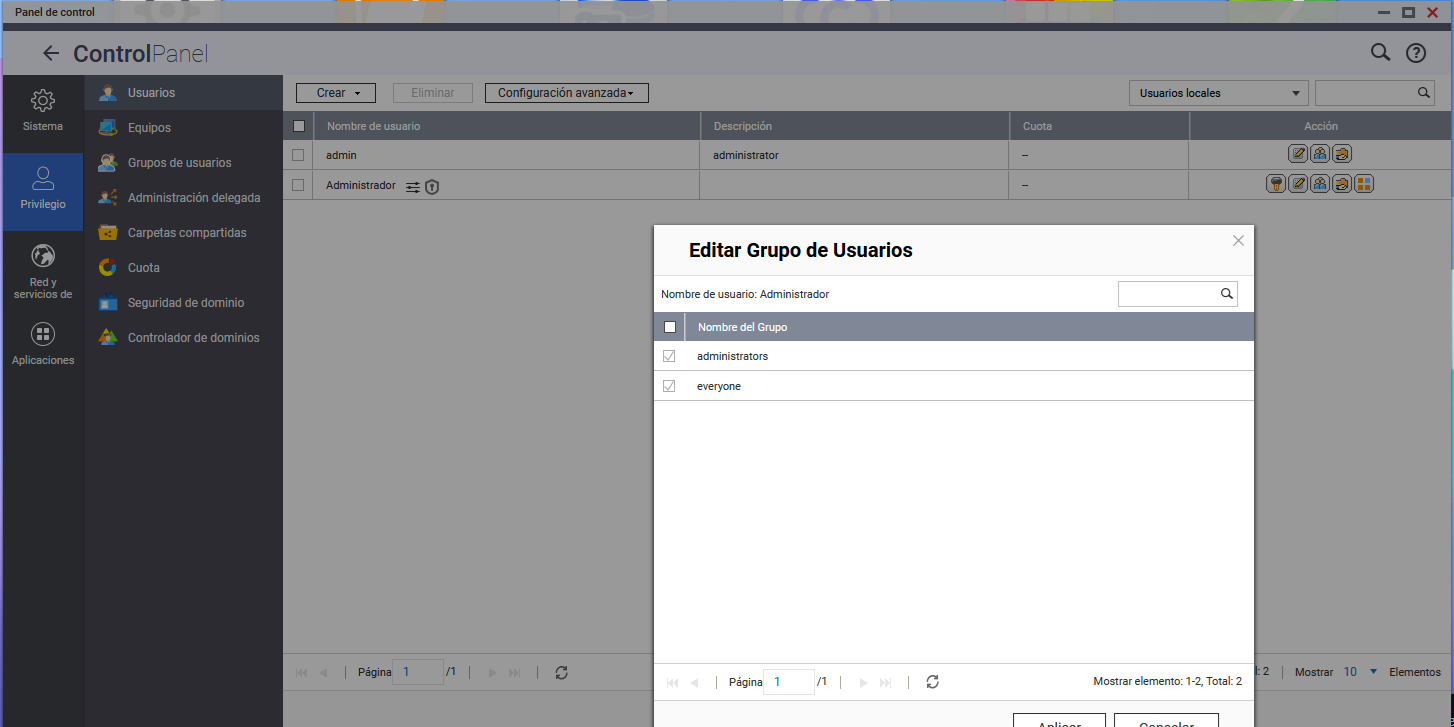Select Grupos de usuarios in the sidebar
Viewport: 1454px width, 727px height.
coord(179,163)
